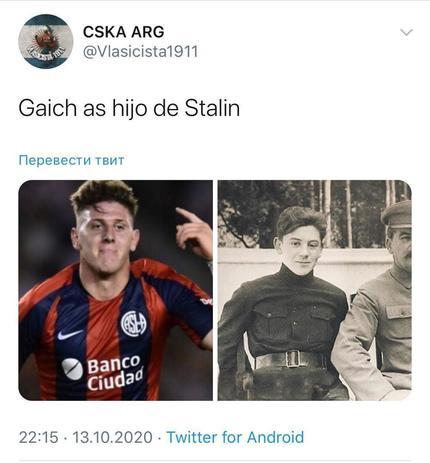Screen dimensions: 430x463
Task: Click the 22:15 timestamp
Action: tap(39, 437)
